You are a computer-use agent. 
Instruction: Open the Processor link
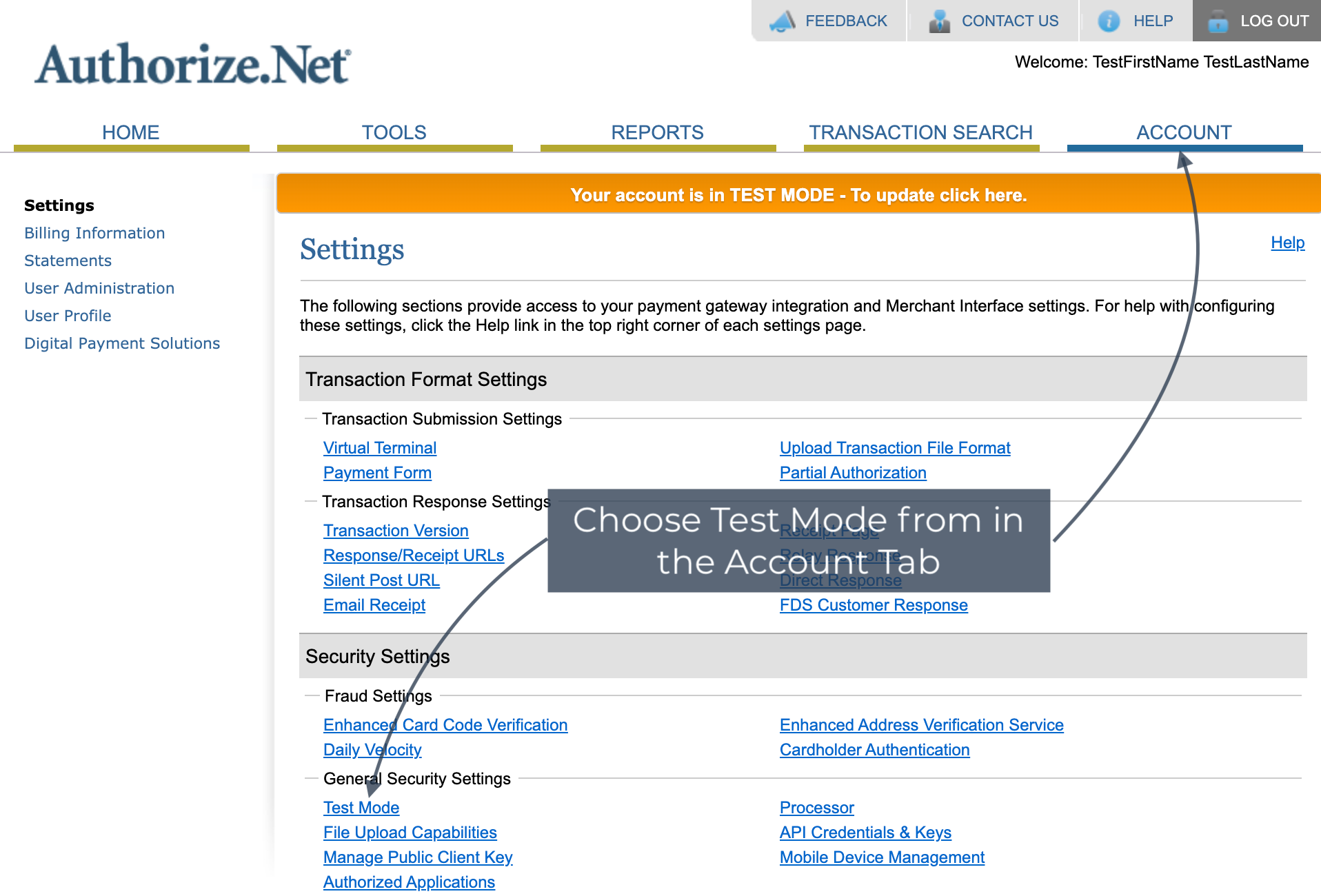pyautogui.click(x=816, y=808)
